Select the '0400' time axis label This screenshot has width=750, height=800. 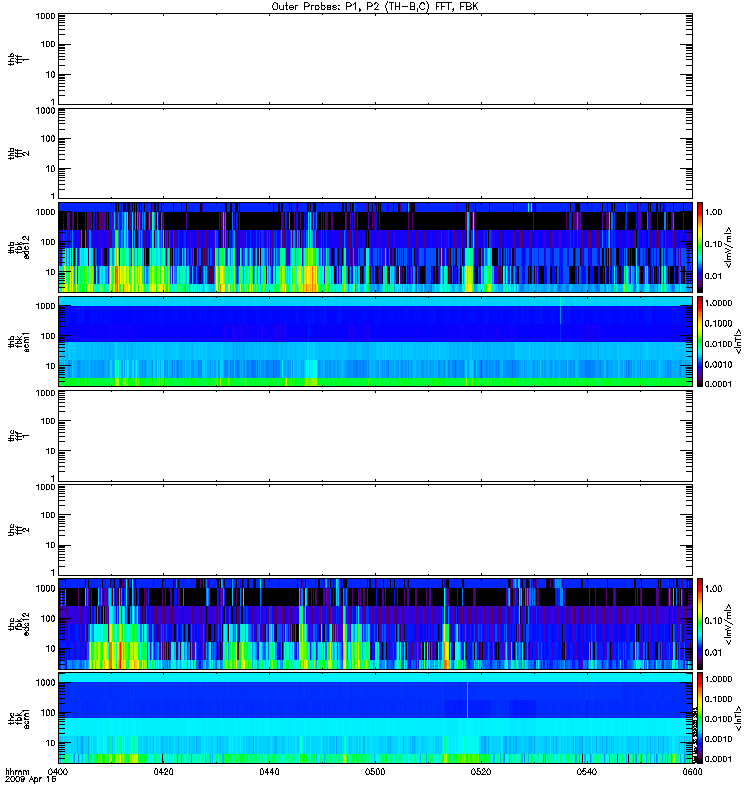coord(57,771)
